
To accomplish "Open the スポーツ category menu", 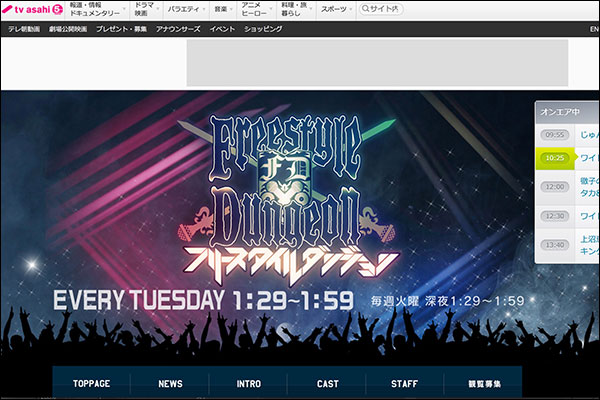I will coord(335,10).
